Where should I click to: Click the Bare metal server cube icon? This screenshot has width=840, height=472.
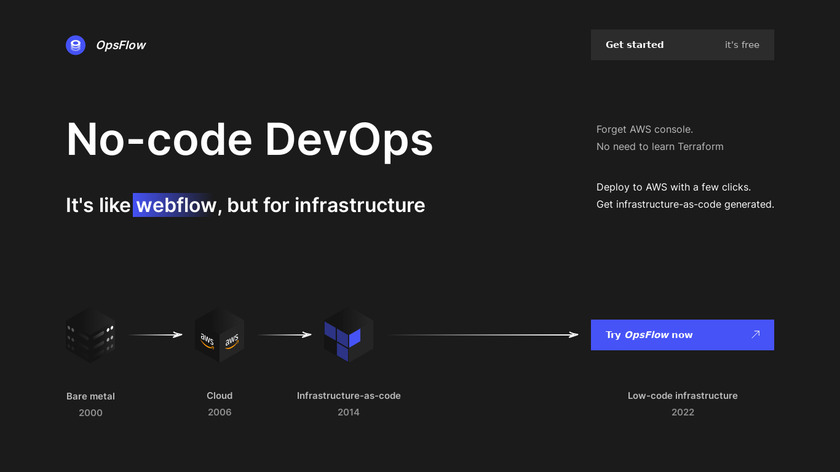pyautogui.click(x=91, y=335)
